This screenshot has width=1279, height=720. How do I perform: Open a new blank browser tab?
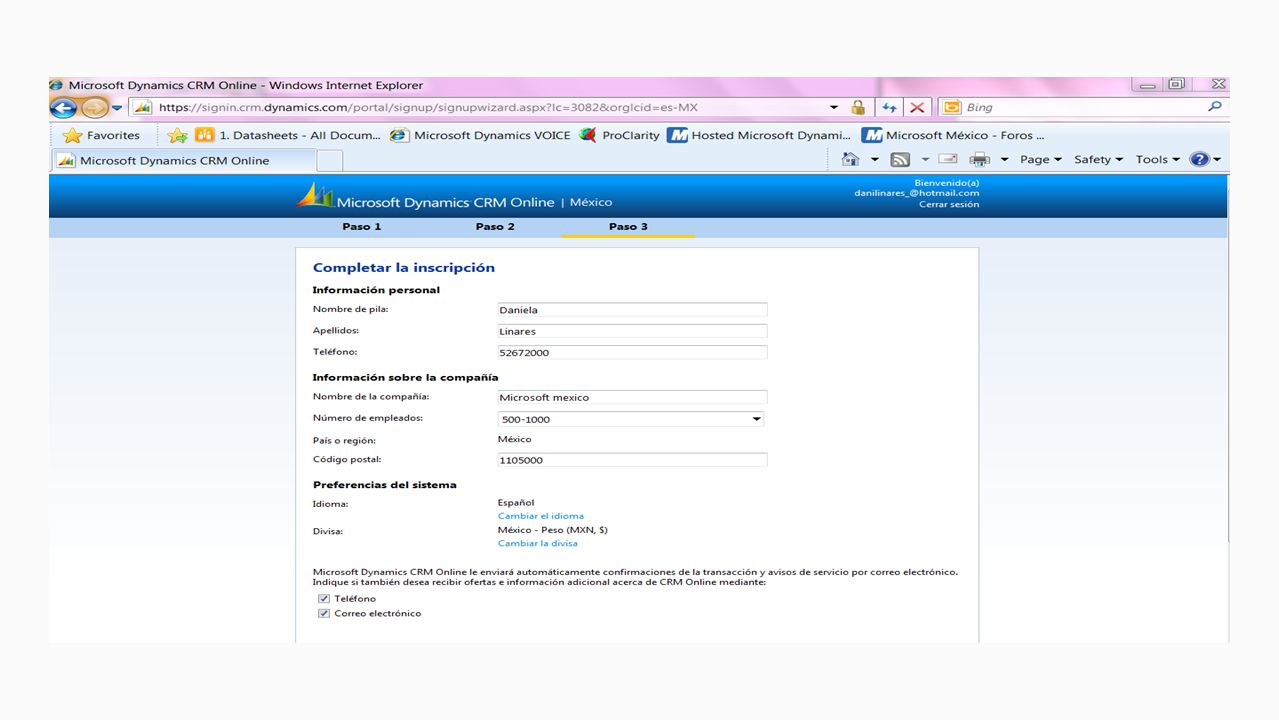[x=330, y=160]
